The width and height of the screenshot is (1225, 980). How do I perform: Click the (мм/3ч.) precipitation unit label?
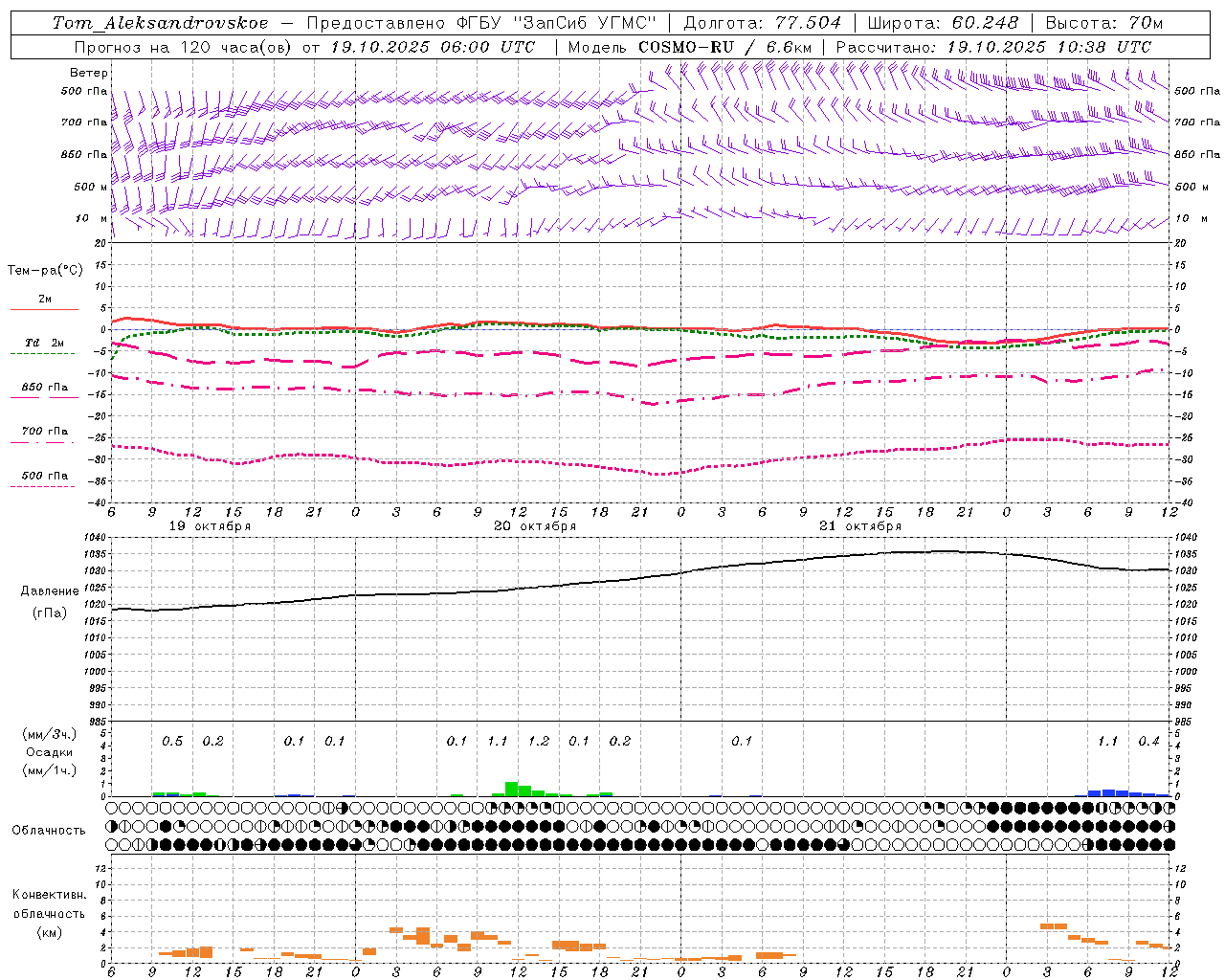click(50, 734)
